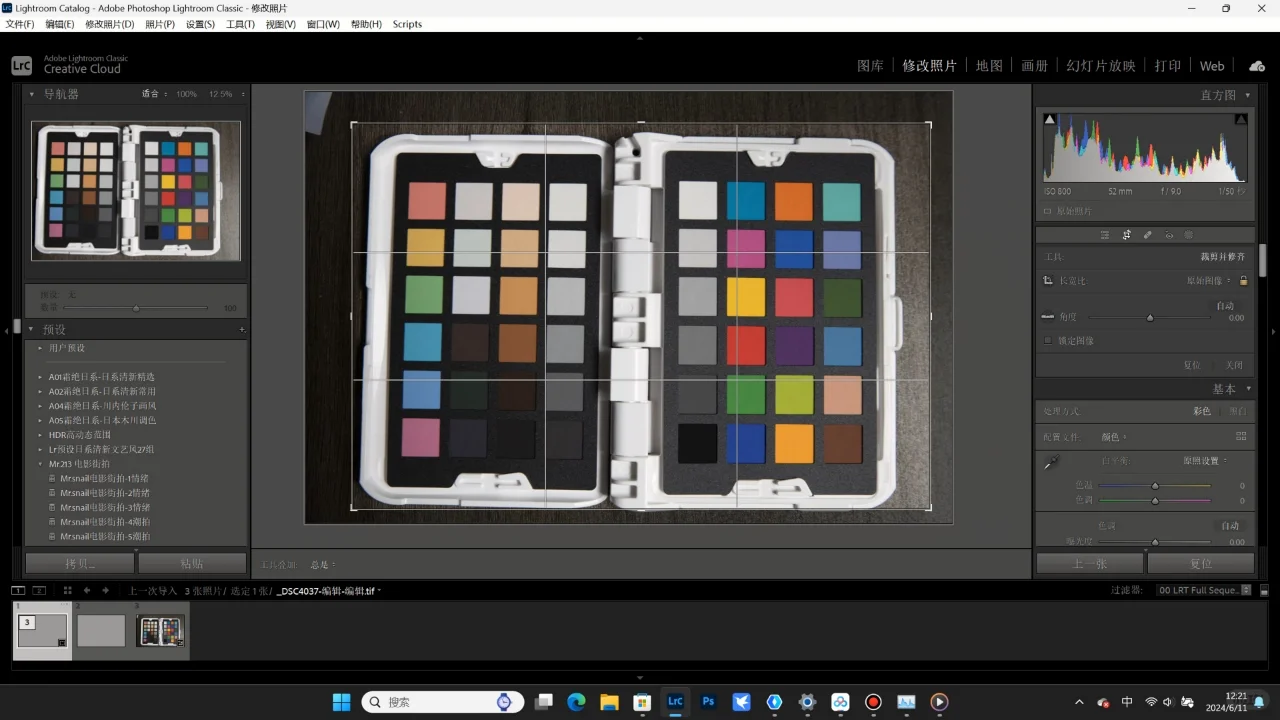Switch to the 图库 module
This screenshot has height=720, width=1280.
871,66
